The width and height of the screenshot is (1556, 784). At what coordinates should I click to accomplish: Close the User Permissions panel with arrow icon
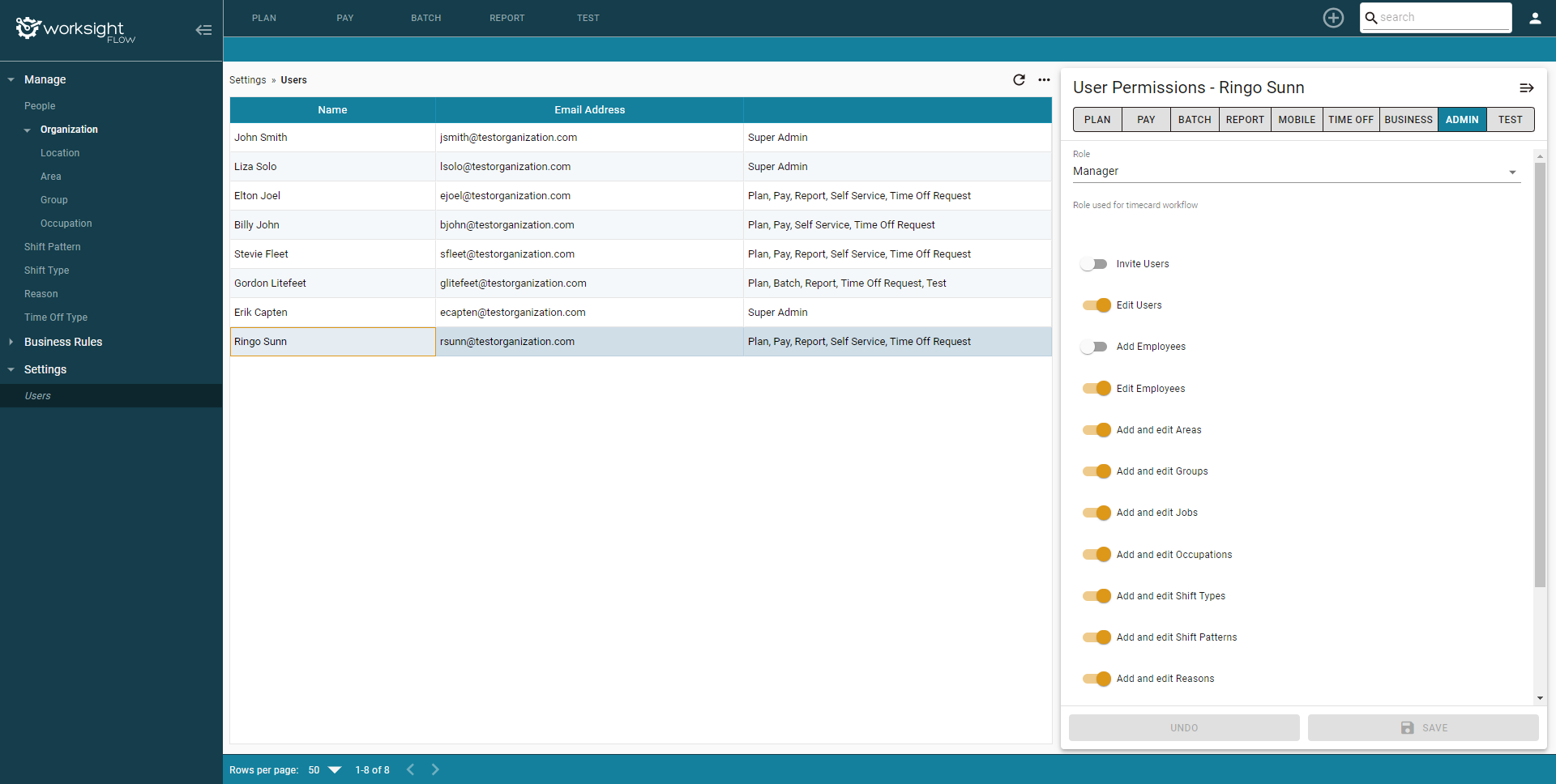[x=1528, y=87]
